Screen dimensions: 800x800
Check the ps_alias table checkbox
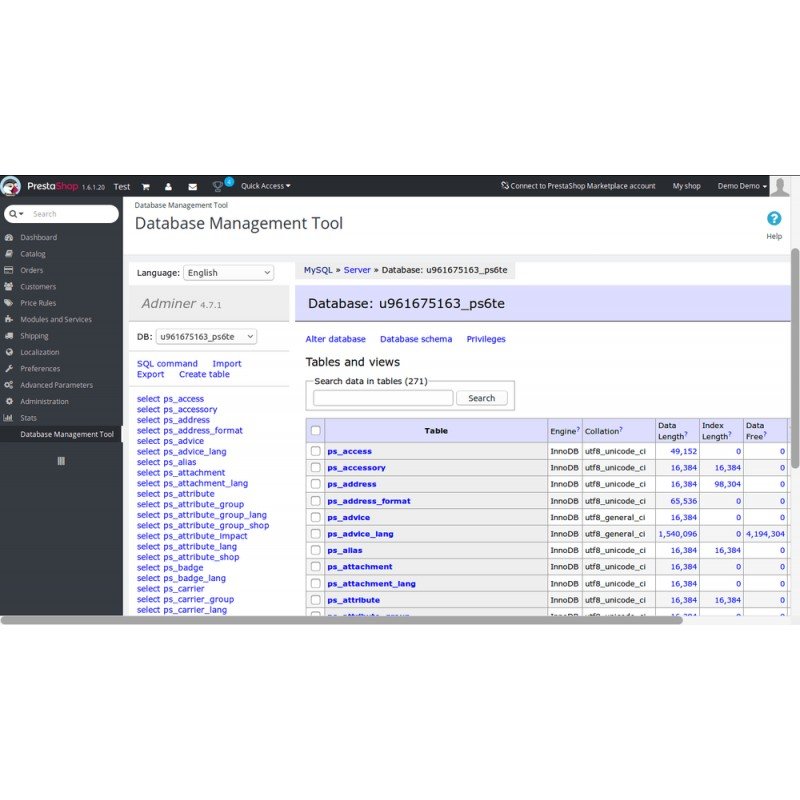[316, 550]
